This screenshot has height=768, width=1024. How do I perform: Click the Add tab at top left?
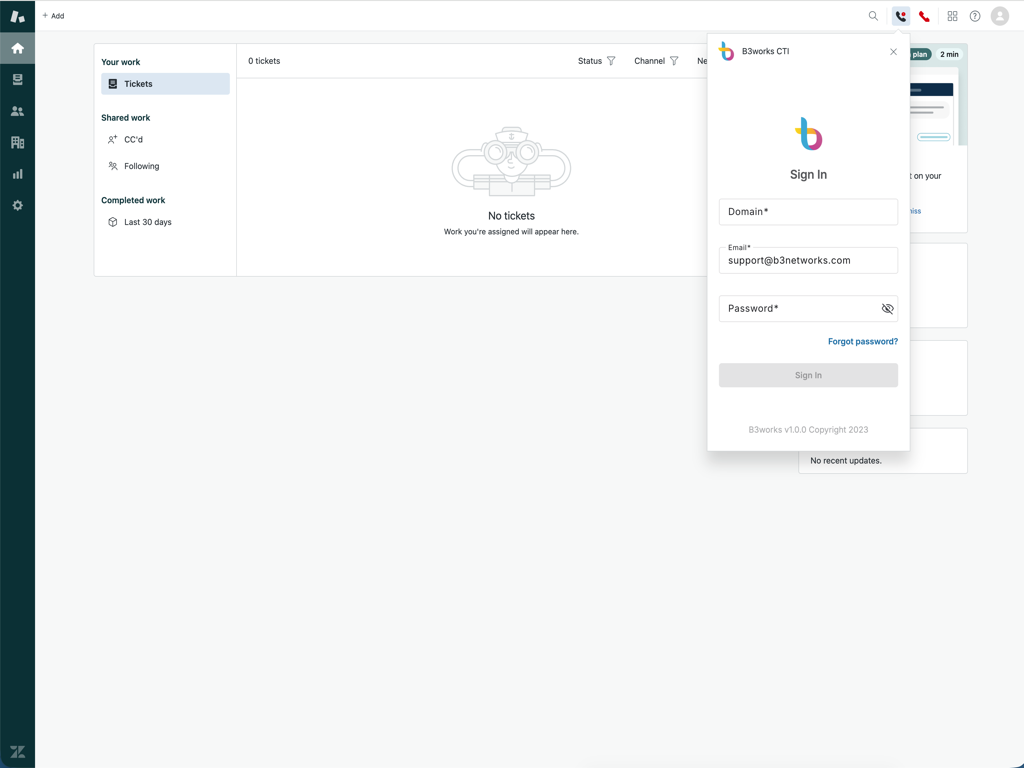pyautogui.click(x=52, y=15)
